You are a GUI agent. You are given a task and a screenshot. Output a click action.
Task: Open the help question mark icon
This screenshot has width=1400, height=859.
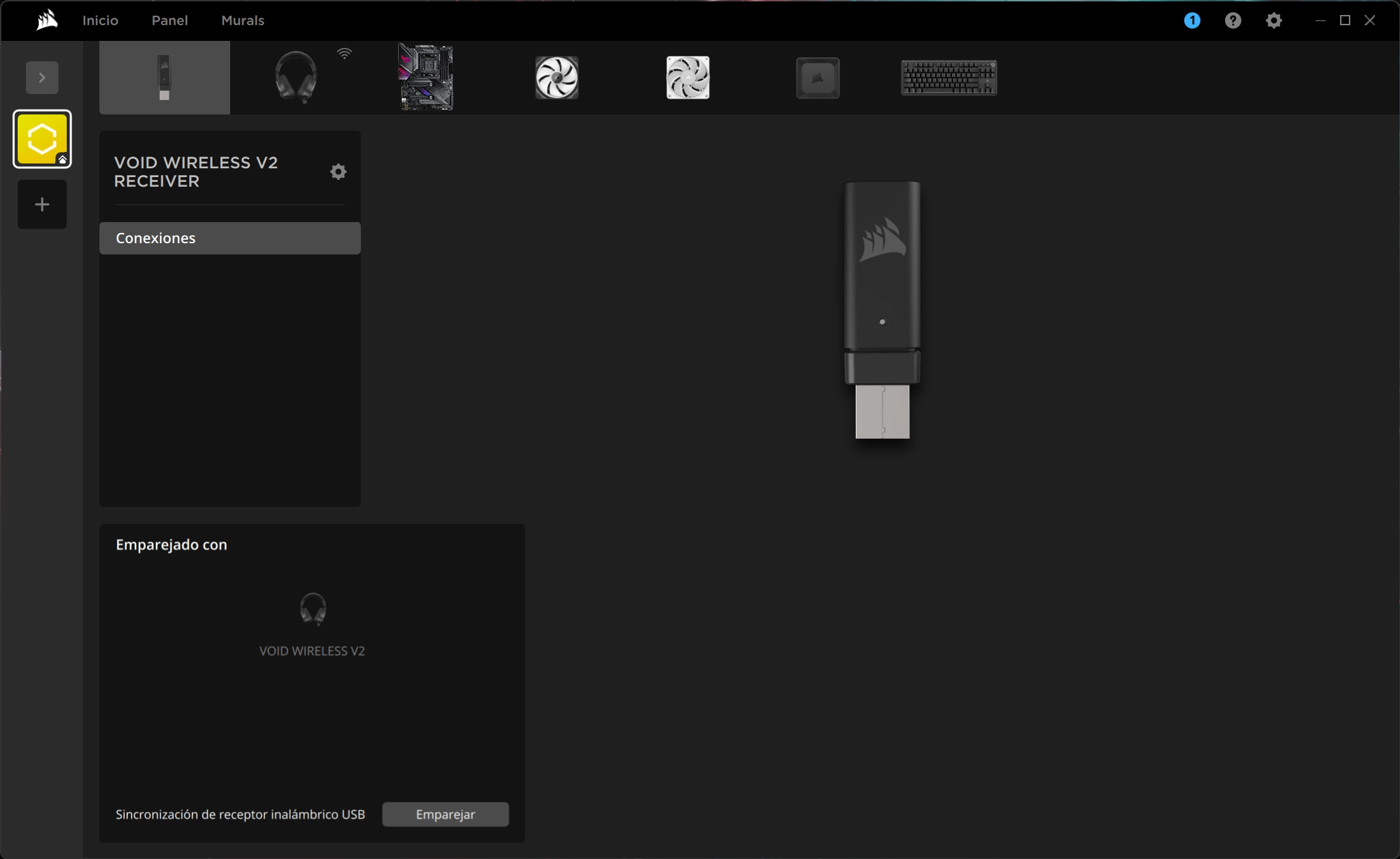click(x=1232, y=20)
